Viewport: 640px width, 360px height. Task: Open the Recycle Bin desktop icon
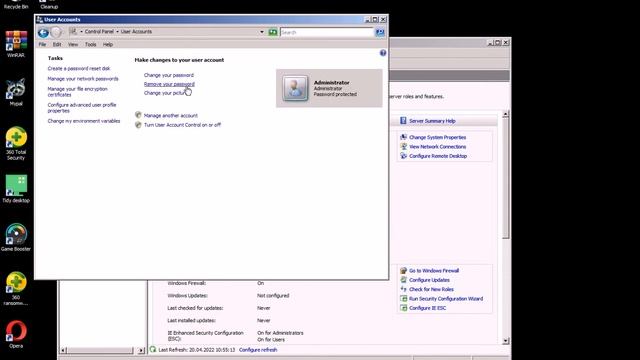(x=16, y=5)
